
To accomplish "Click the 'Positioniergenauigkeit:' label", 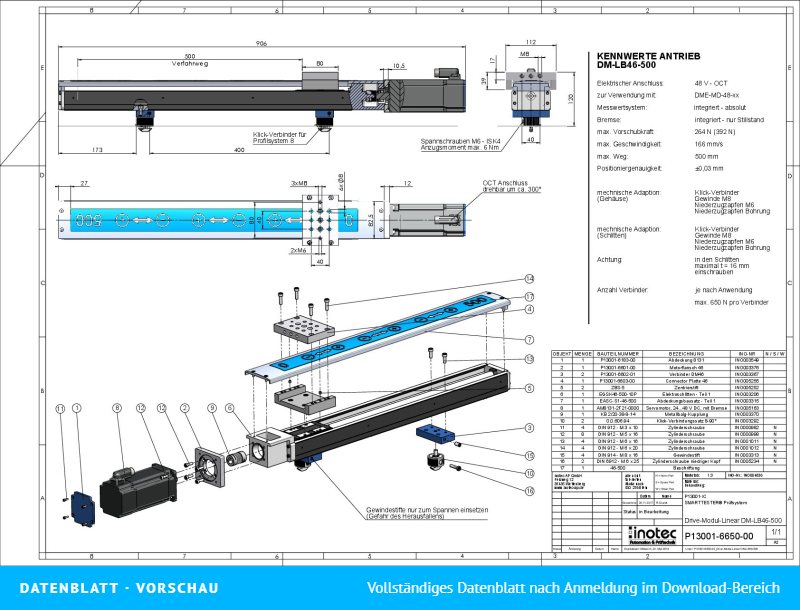I will [629, 168].
